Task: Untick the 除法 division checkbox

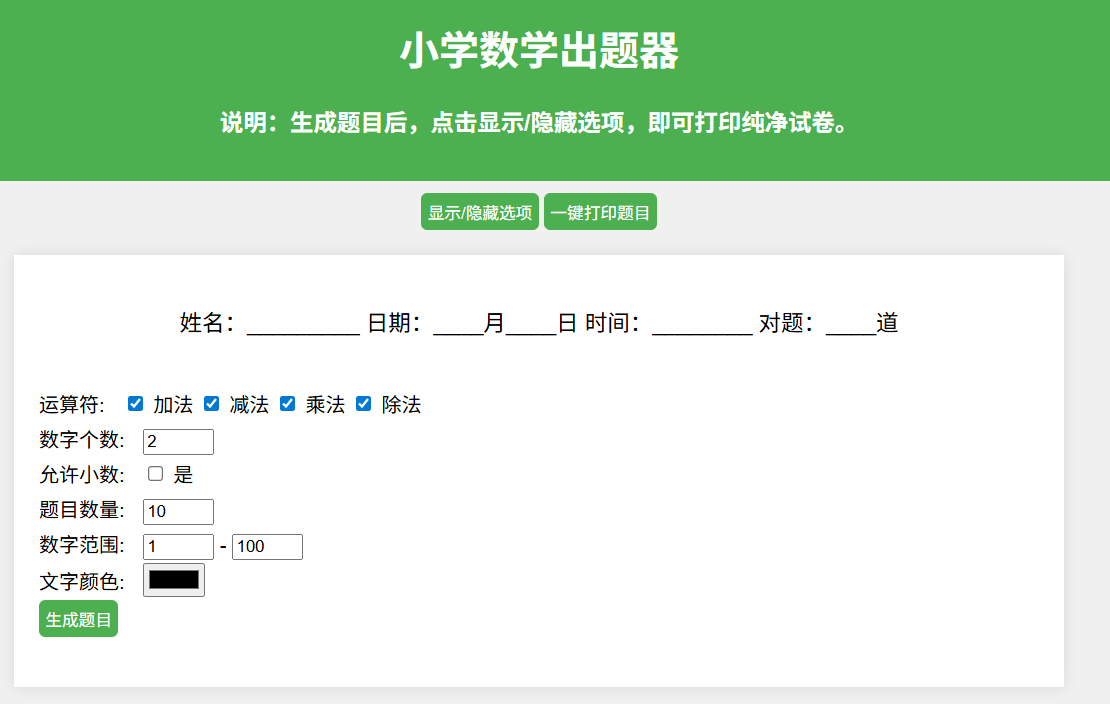Action: pyautogui.click(x=364, y=404)
